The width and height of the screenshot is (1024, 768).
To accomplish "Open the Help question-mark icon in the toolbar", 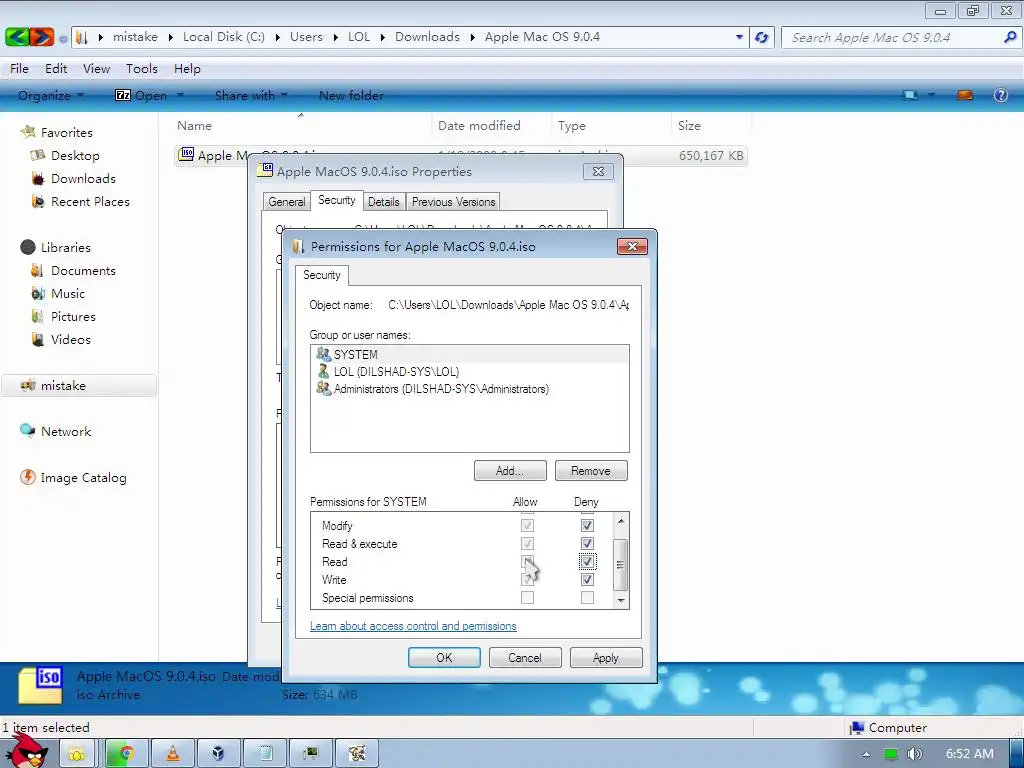I will 1000,95.
